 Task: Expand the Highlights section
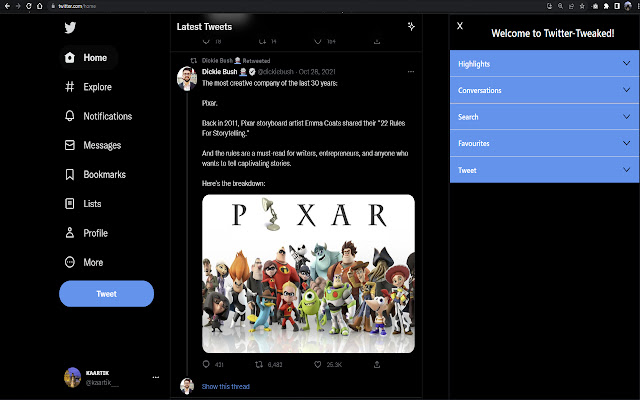click(x=544, y=63)
